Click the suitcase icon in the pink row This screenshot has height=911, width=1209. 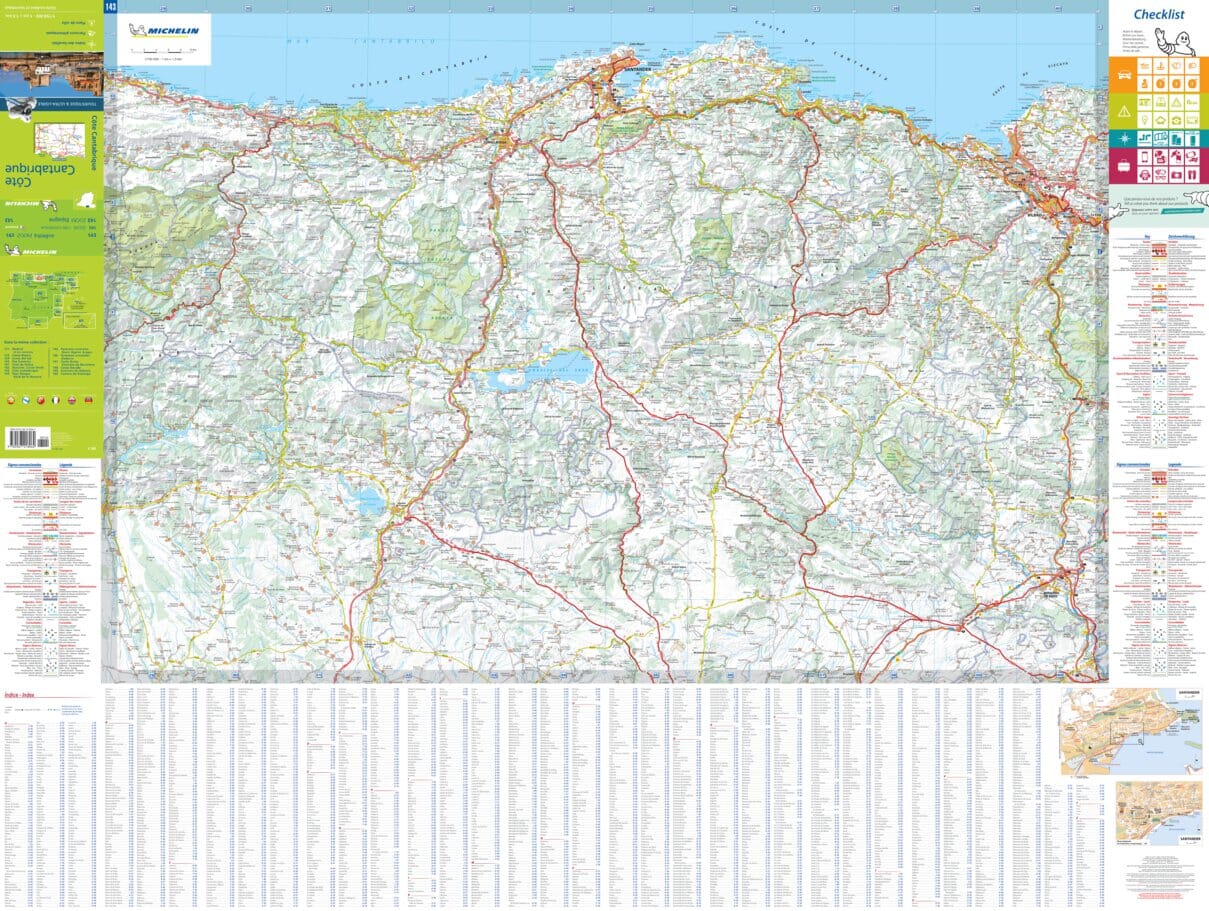tap(1124, 164)
